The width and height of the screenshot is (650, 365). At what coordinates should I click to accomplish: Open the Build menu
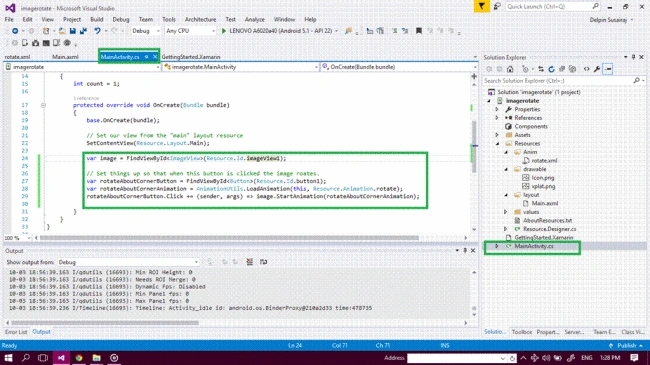(x=97, y=19)
